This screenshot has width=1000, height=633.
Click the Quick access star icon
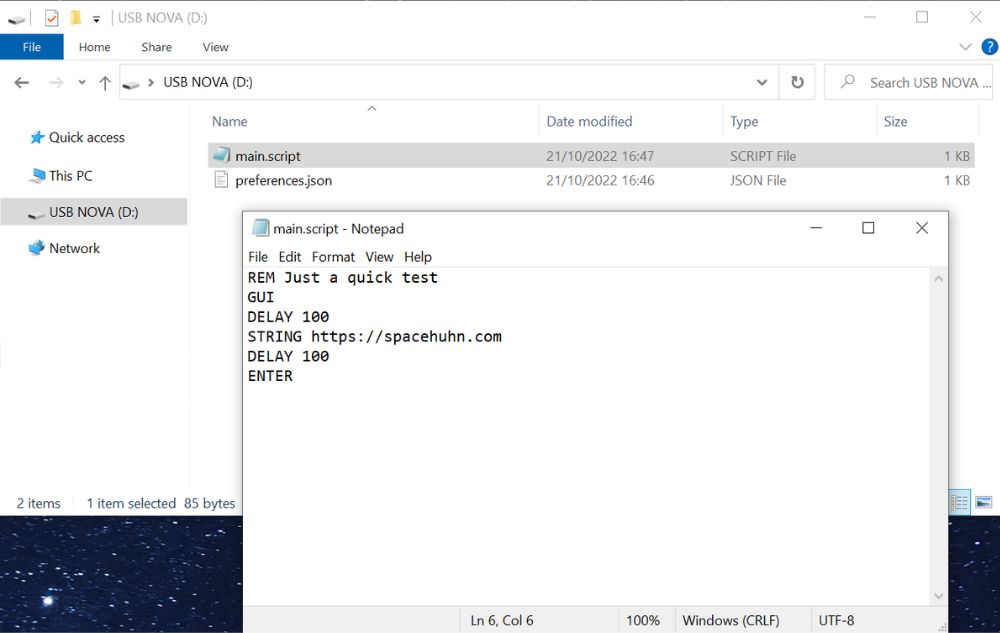pos(37,137)
